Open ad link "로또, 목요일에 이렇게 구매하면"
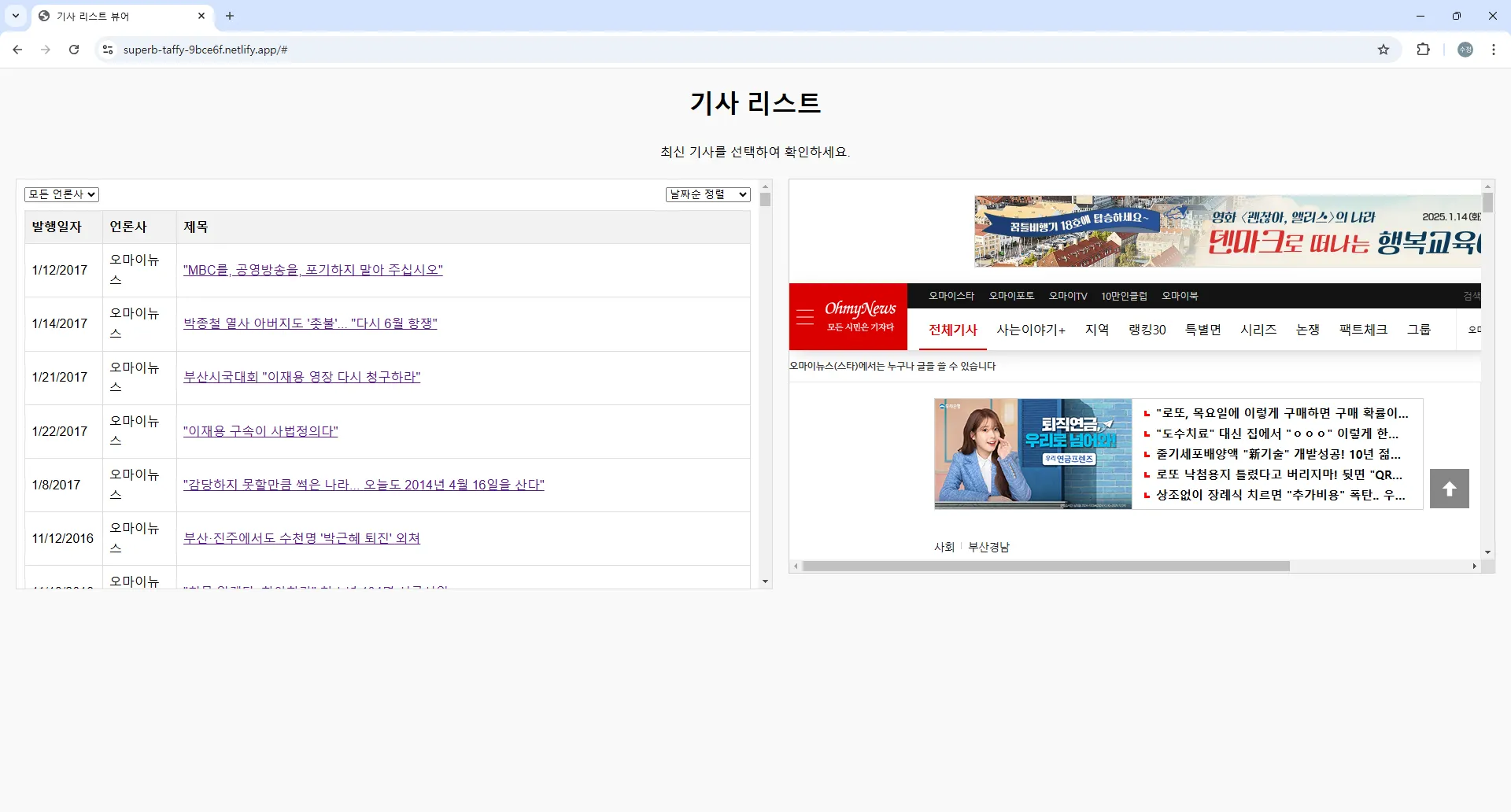 1282,413
